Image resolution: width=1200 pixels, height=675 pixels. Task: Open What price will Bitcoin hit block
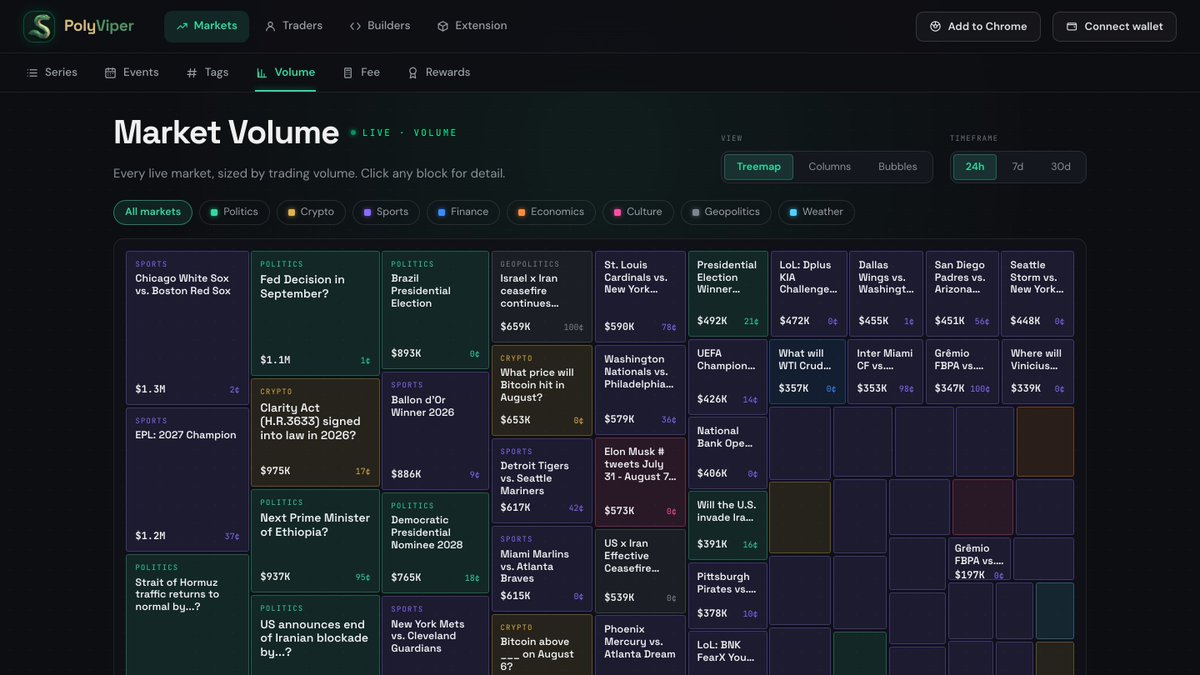point(542,390)
